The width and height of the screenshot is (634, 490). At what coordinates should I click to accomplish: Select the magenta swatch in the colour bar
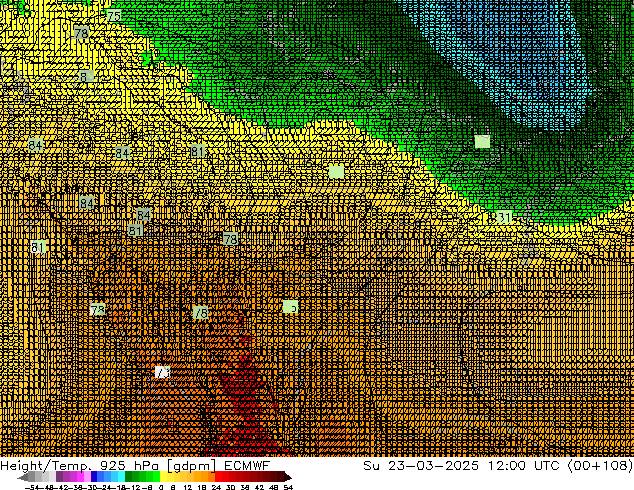click(80, 477)
